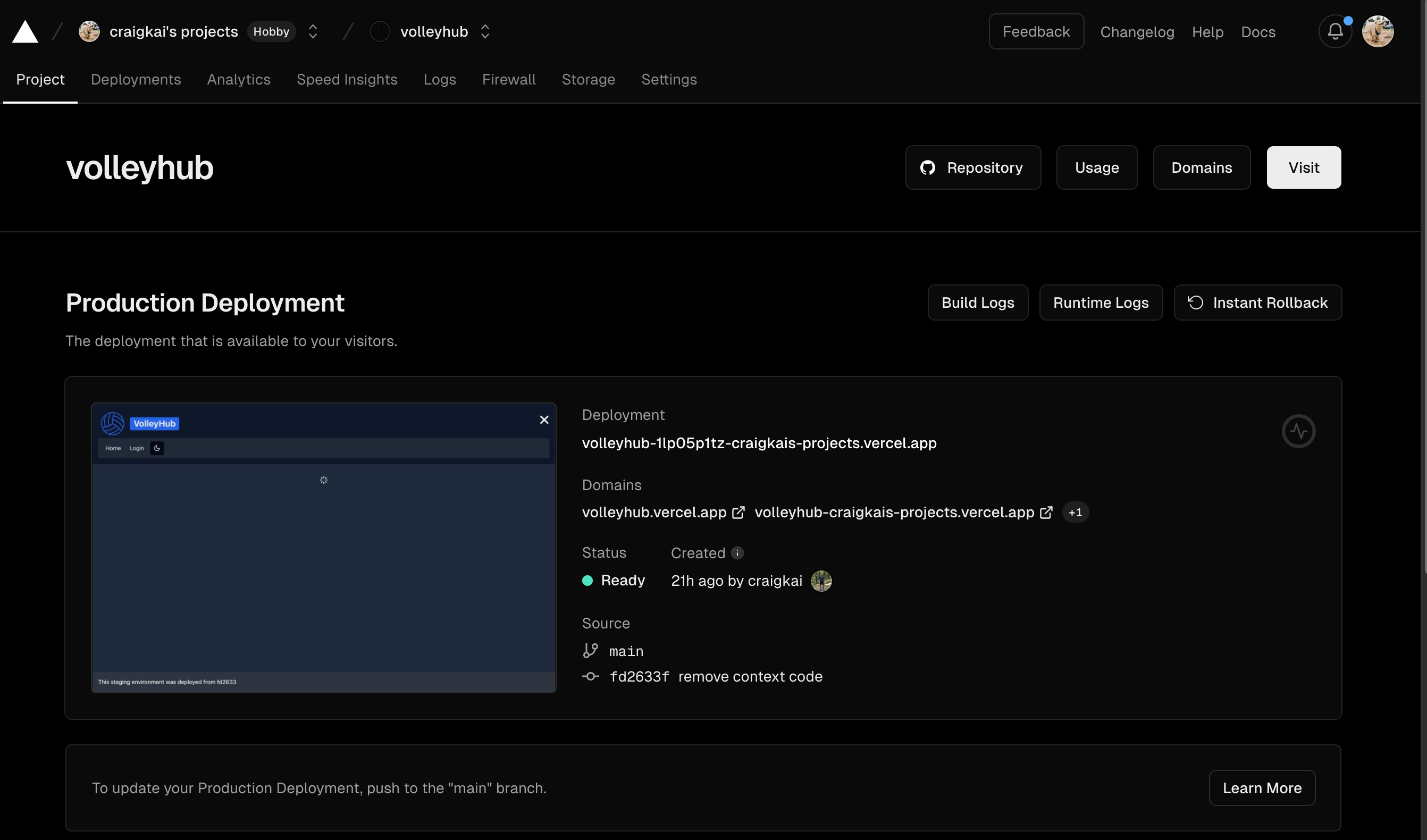
Task: Click the Domains button
Action: 1202,167
